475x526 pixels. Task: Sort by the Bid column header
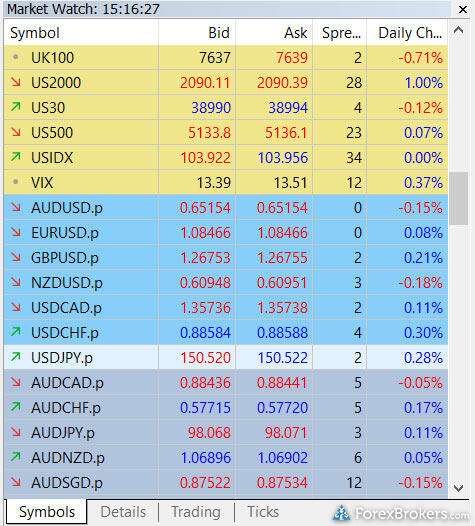pyautogui.click(x=197, y=33)
